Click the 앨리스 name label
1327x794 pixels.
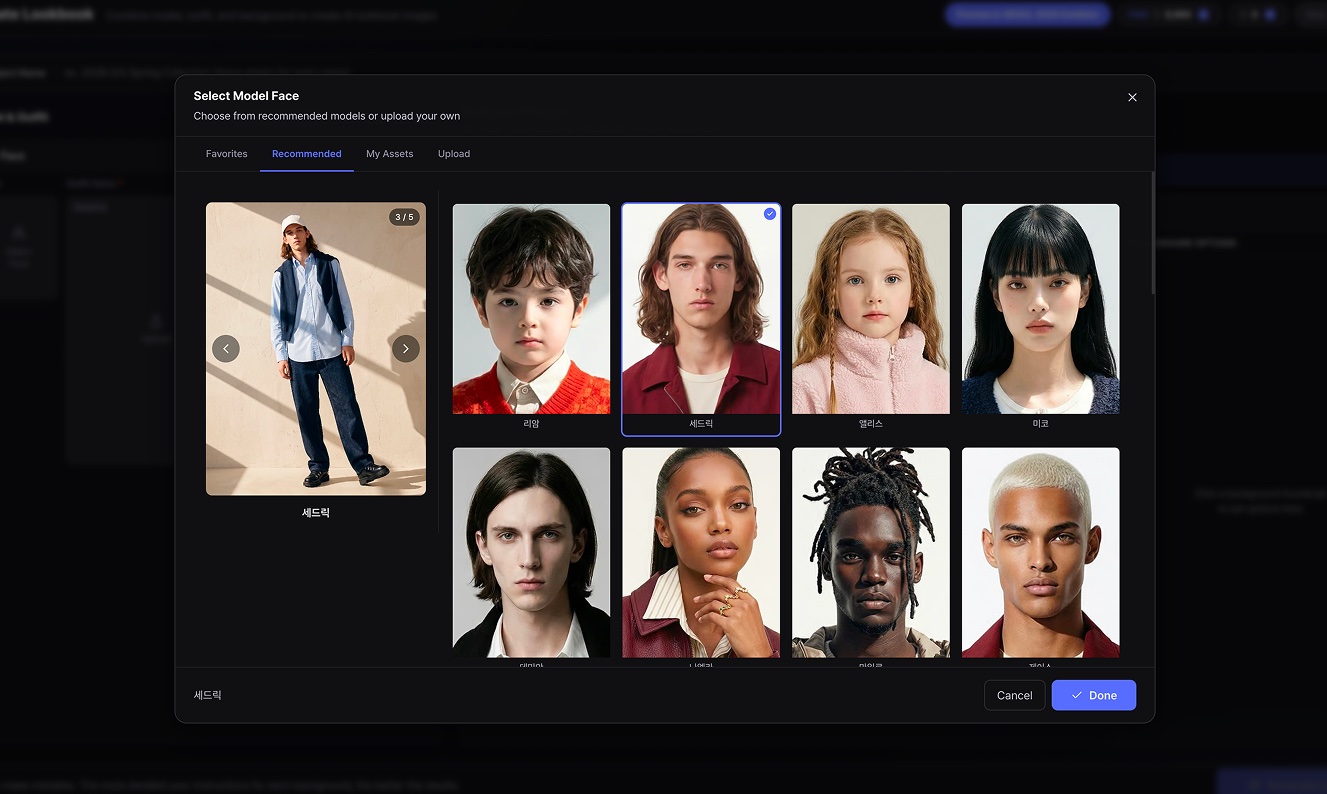coord(871,424)
